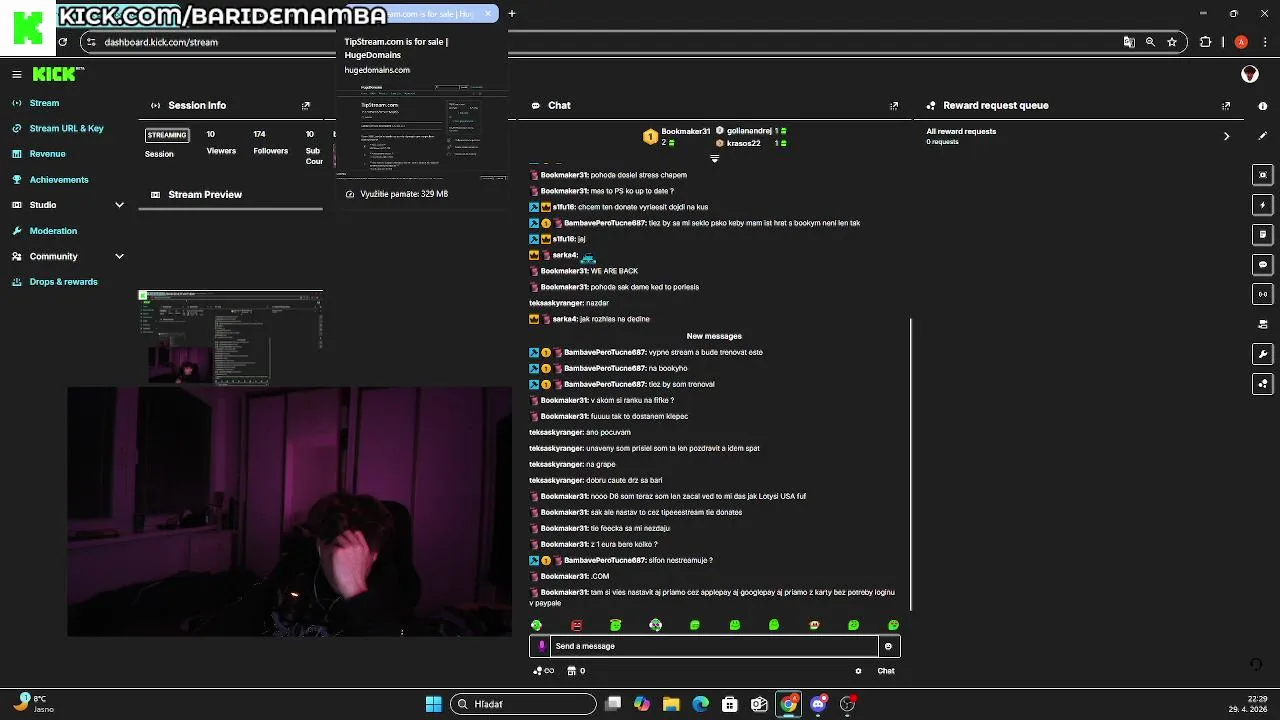Expand All reward requests arrow
The width and height of the screenshot is (1280, 720).
coord(1227,136)
